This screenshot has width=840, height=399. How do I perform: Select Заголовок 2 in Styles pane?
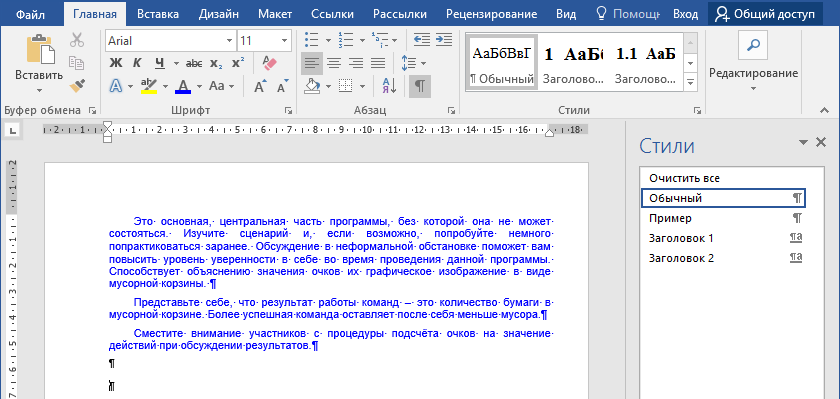coord(723,258)
